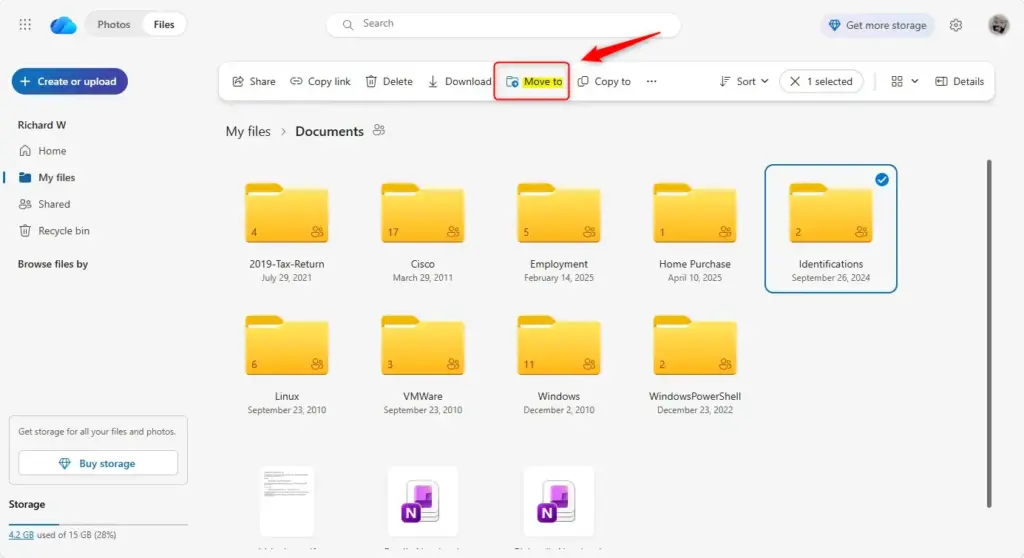Click the Search input field
This screenshot has width=1024, height=558.
[503, 24]
